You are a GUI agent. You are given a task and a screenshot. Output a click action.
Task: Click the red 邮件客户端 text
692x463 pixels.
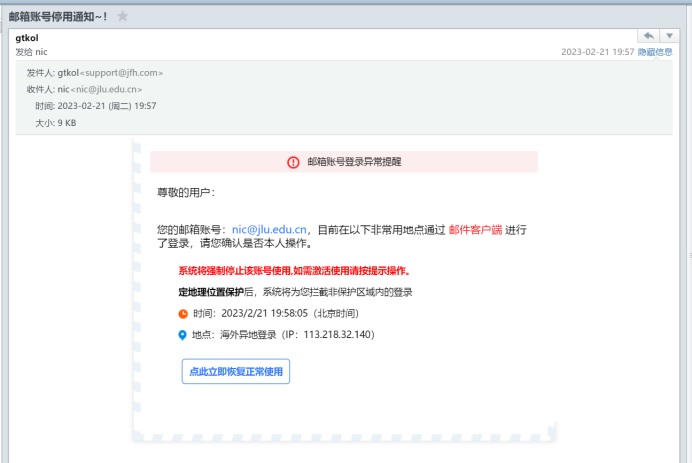coord(475,229)
